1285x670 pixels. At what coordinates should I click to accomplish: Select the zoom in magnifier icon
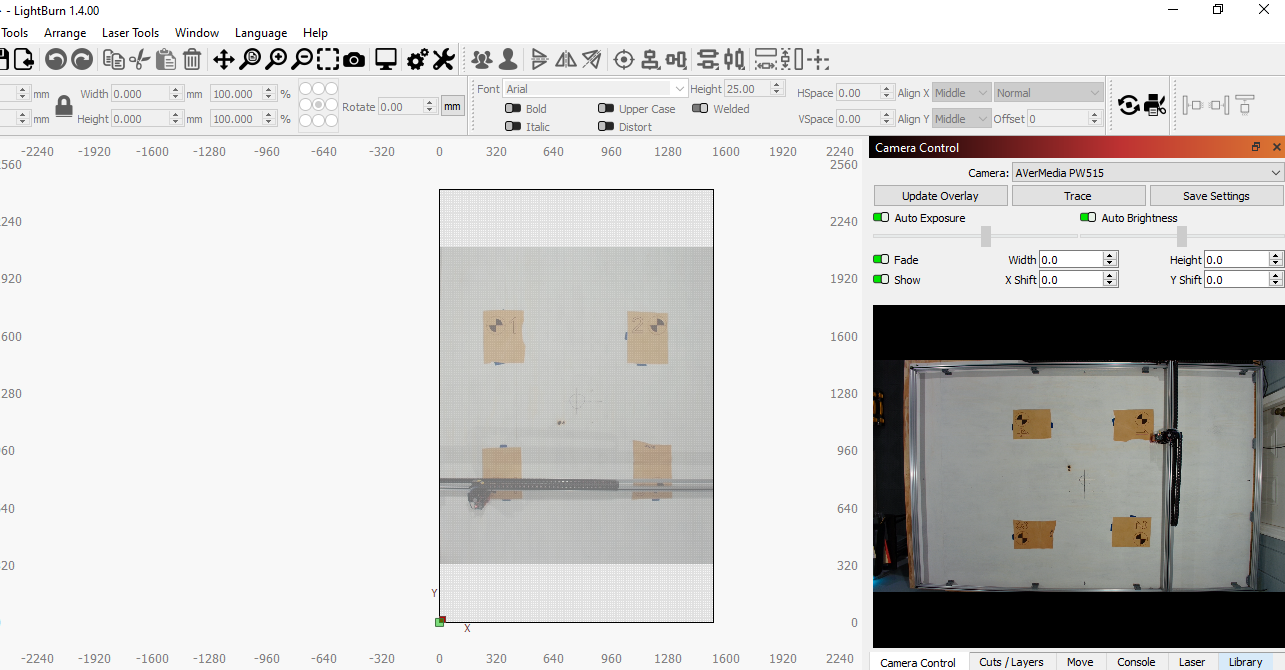point(276,60)
